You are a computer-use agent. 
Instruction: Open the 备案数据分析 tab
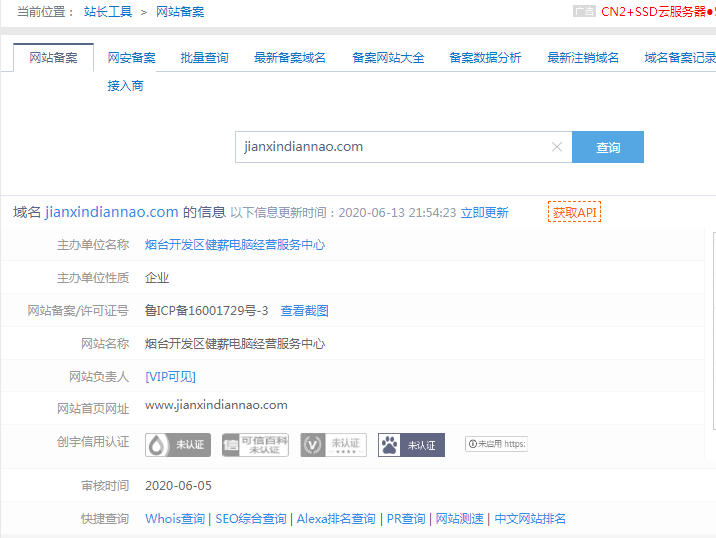[485, 58]
